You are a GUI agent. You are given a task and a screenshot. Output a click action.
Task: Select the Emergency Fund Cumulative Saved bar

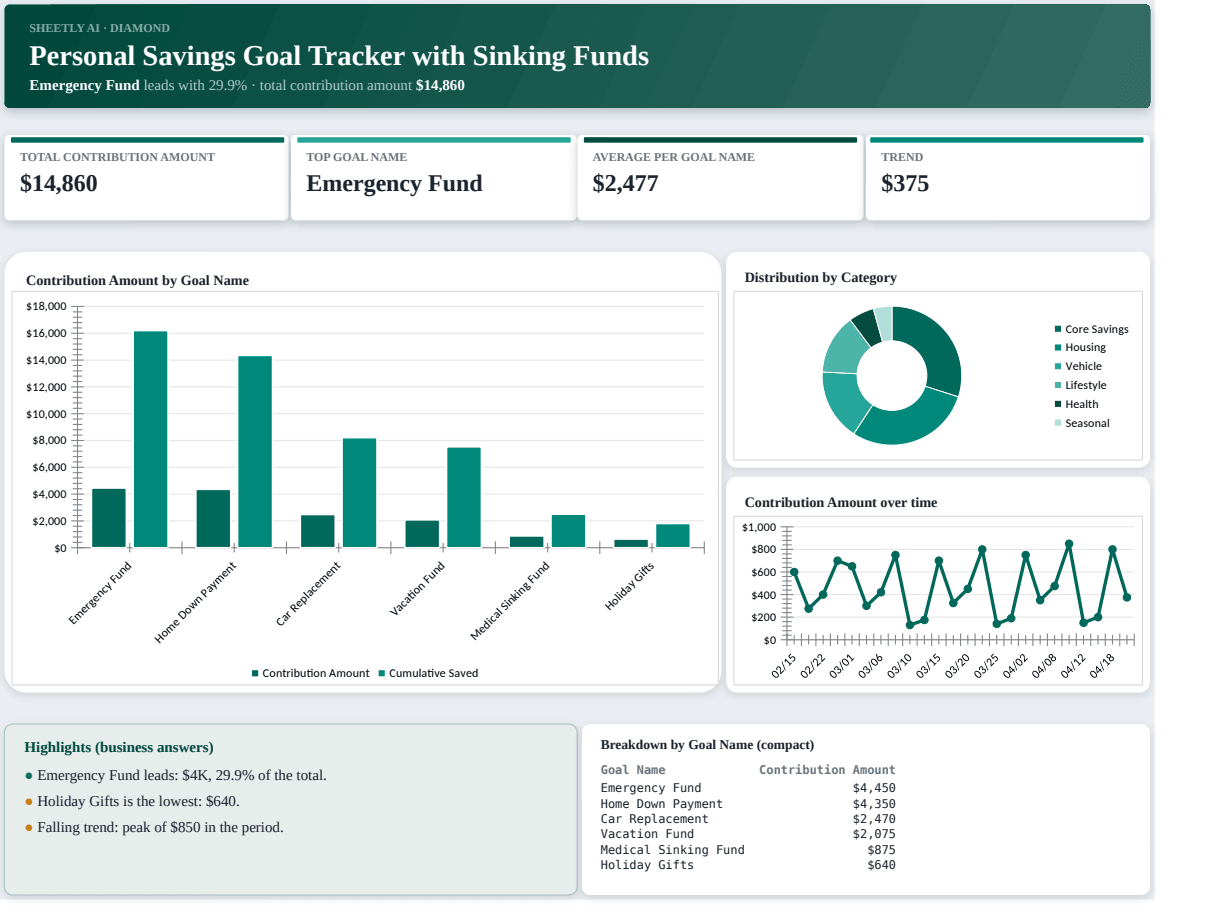tap(150, 439)
